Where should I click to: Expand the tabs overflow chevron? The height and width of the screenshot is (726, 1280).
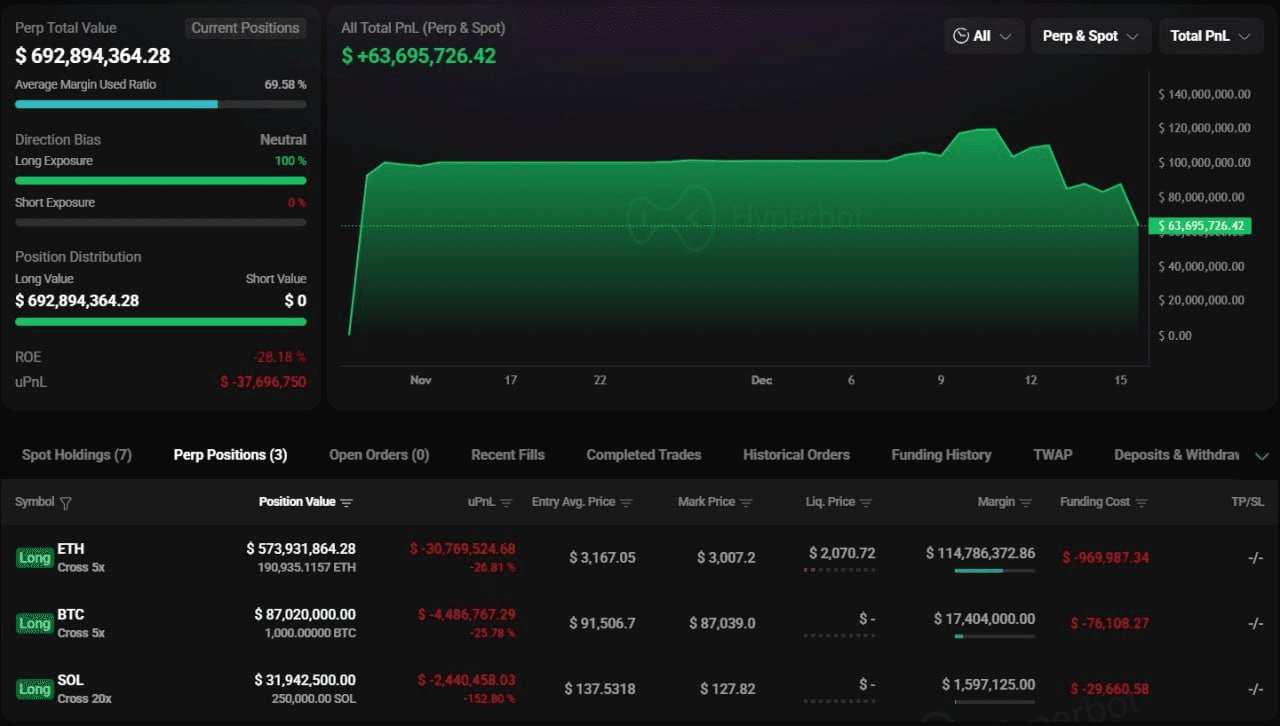[x=1261, y=456]
